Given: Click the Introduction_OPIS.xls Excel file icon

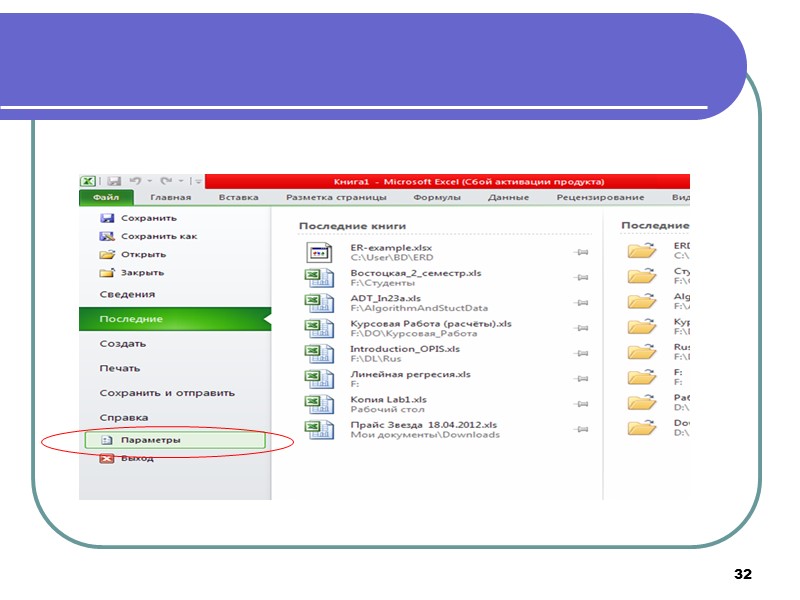Looking at the screenshot, I should 319,354.
